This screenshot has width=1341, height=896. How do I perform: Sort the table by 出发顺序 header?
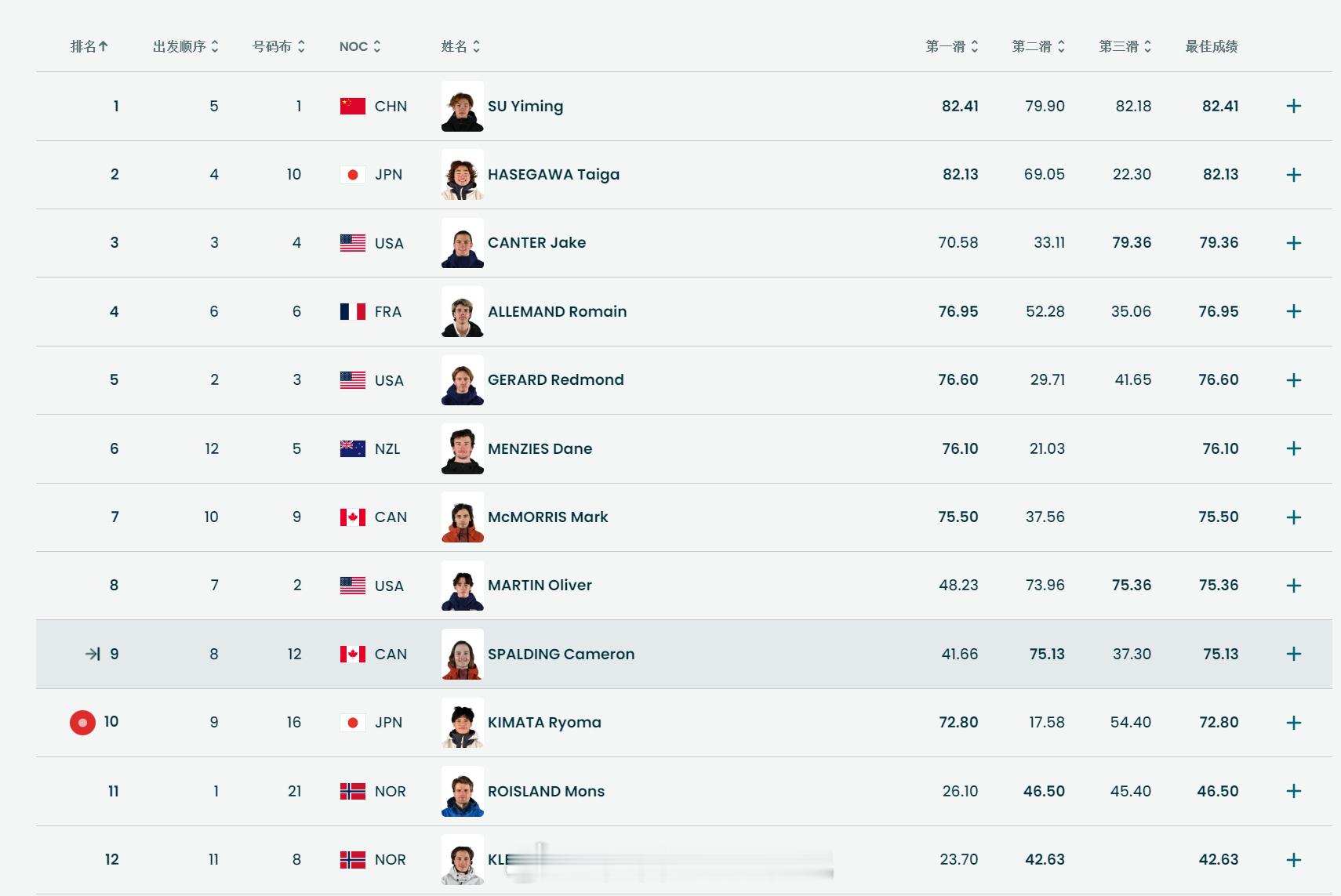(186, 46)
